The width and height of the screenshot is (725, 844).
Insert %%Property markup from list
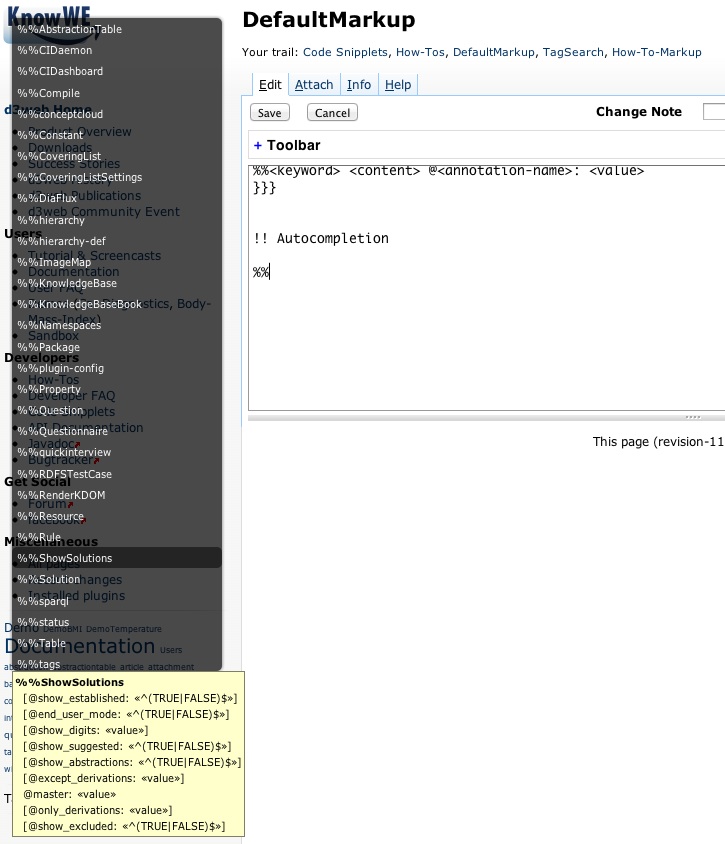tap(117, 389)
